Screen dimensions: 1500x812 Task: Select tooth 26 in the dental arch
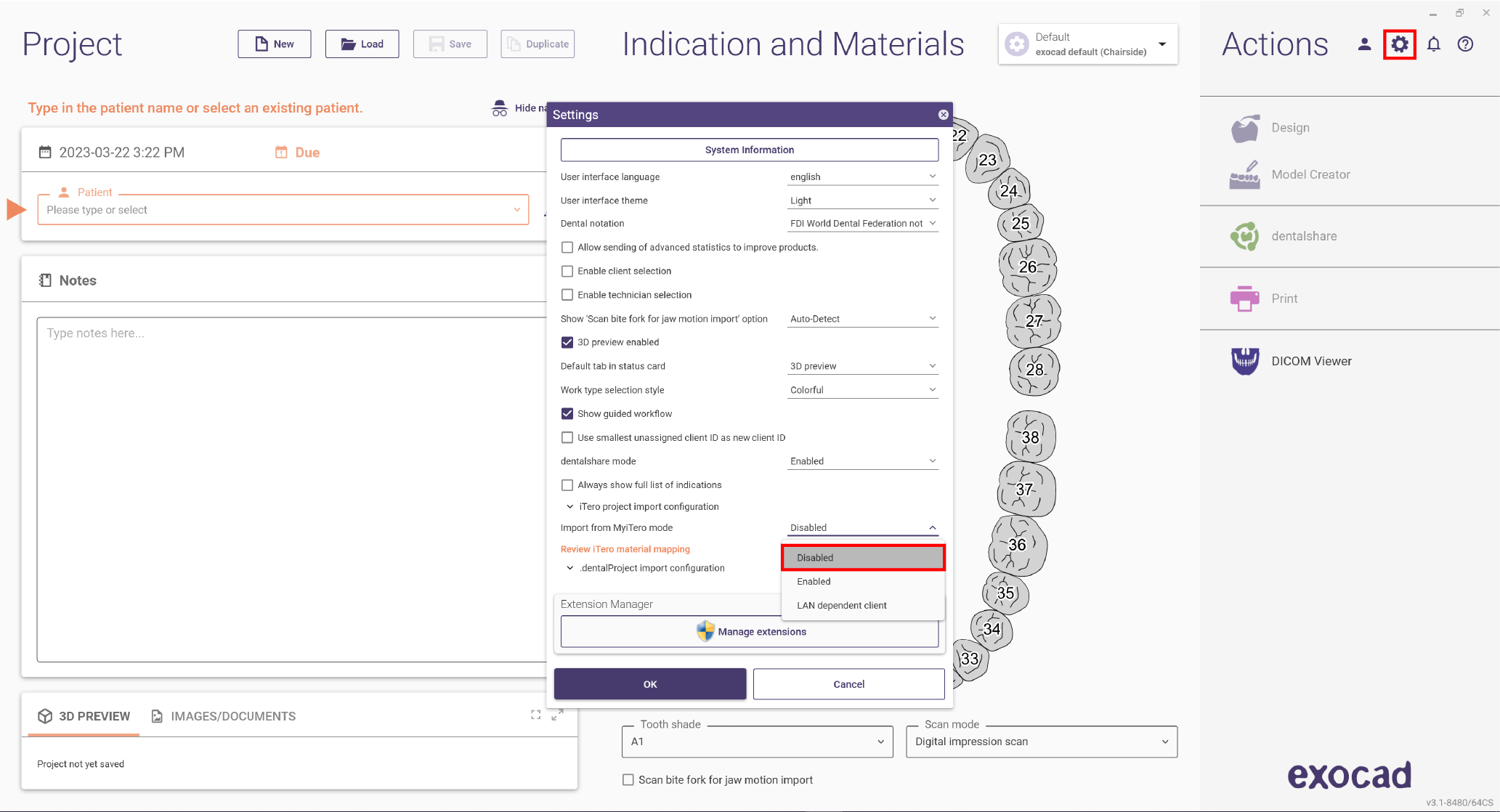[1028, 267]
